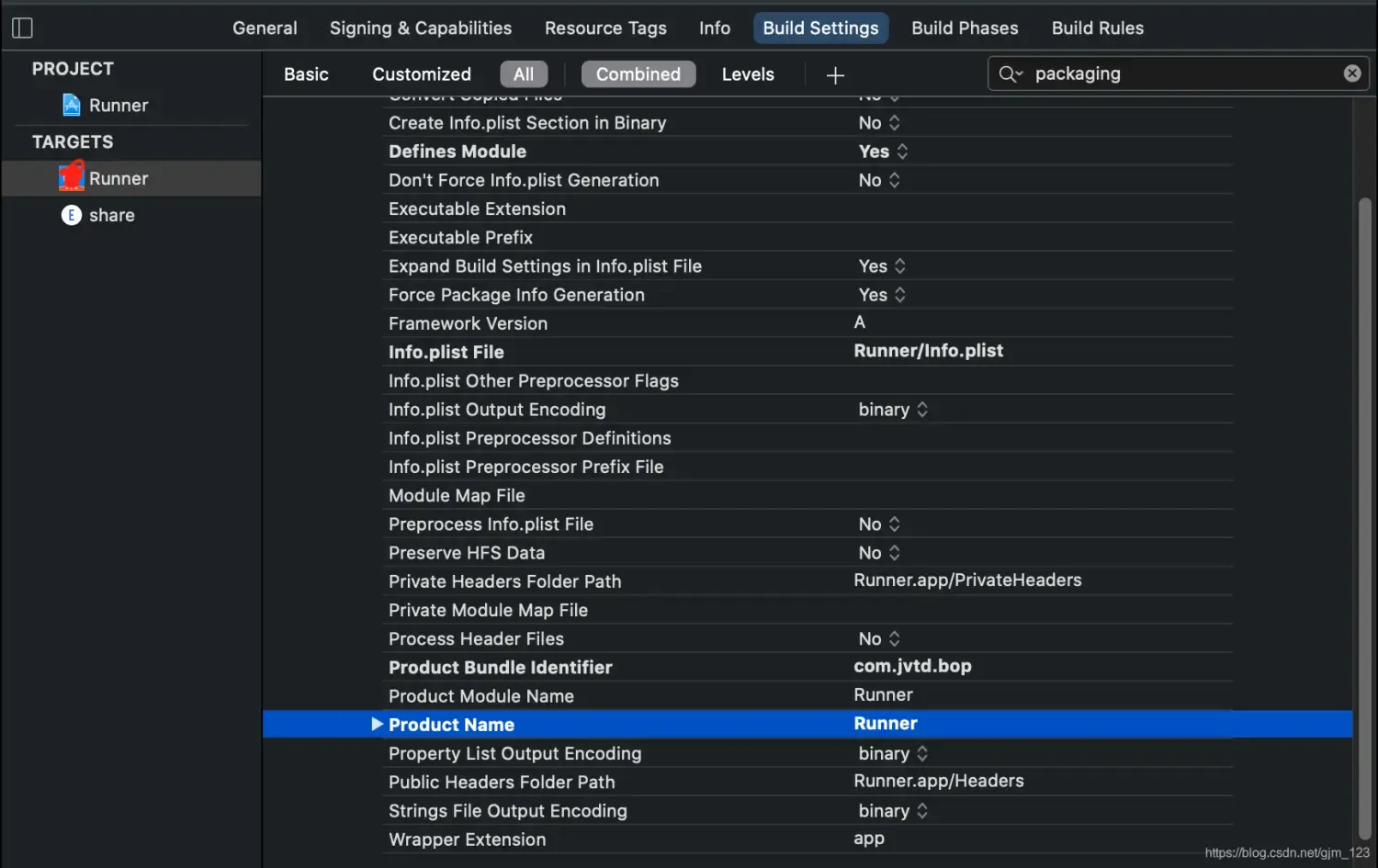Open the Signing & Capabilities tab
Image resolution: width=1378 pixels, height=868 pixels.
tap(421, 28)
